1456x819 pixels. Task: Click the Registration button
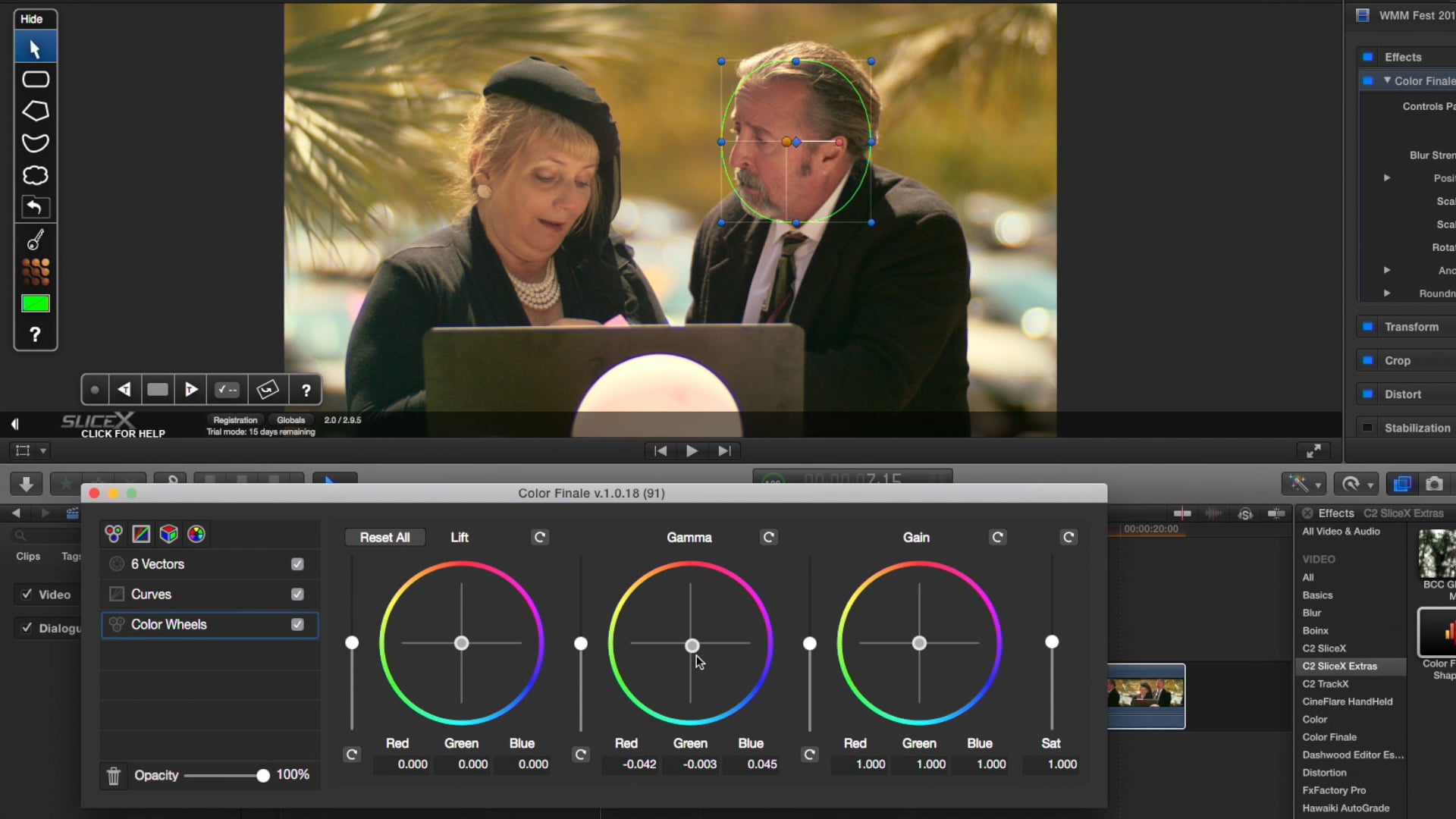235,420
